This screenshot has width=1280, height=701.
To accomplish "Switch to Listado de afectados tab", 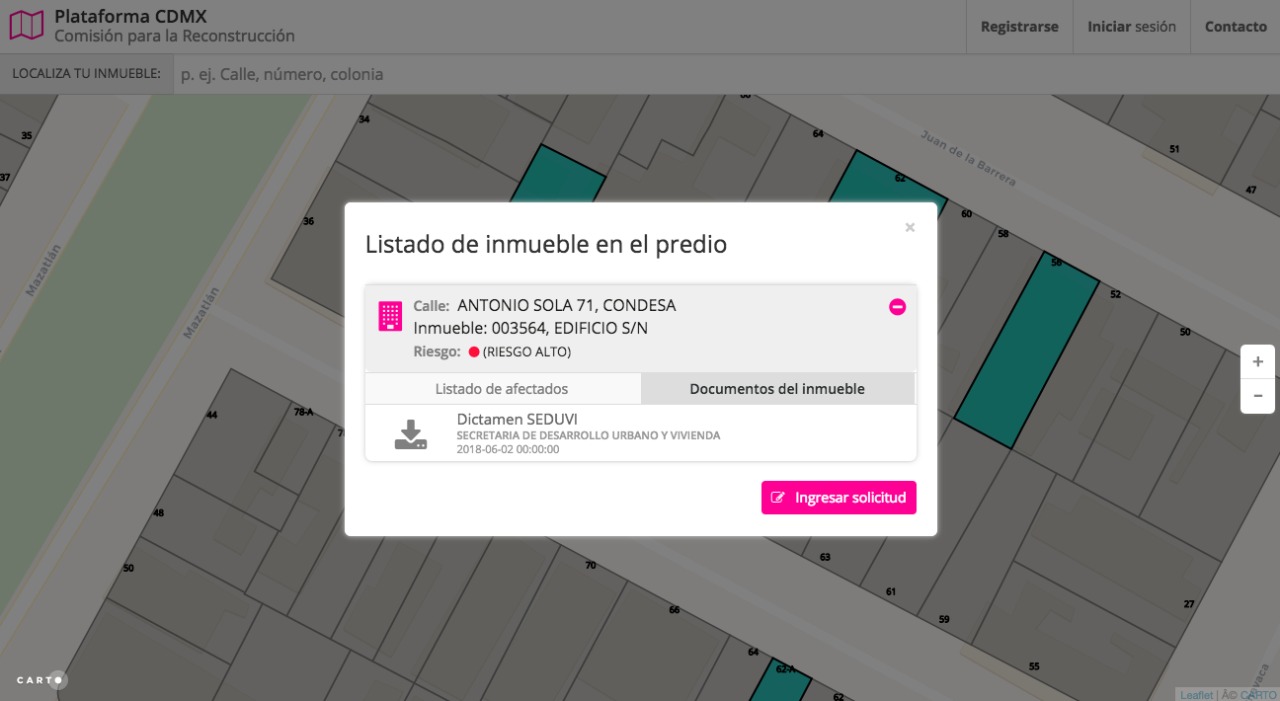I will [x=502, y=389].
